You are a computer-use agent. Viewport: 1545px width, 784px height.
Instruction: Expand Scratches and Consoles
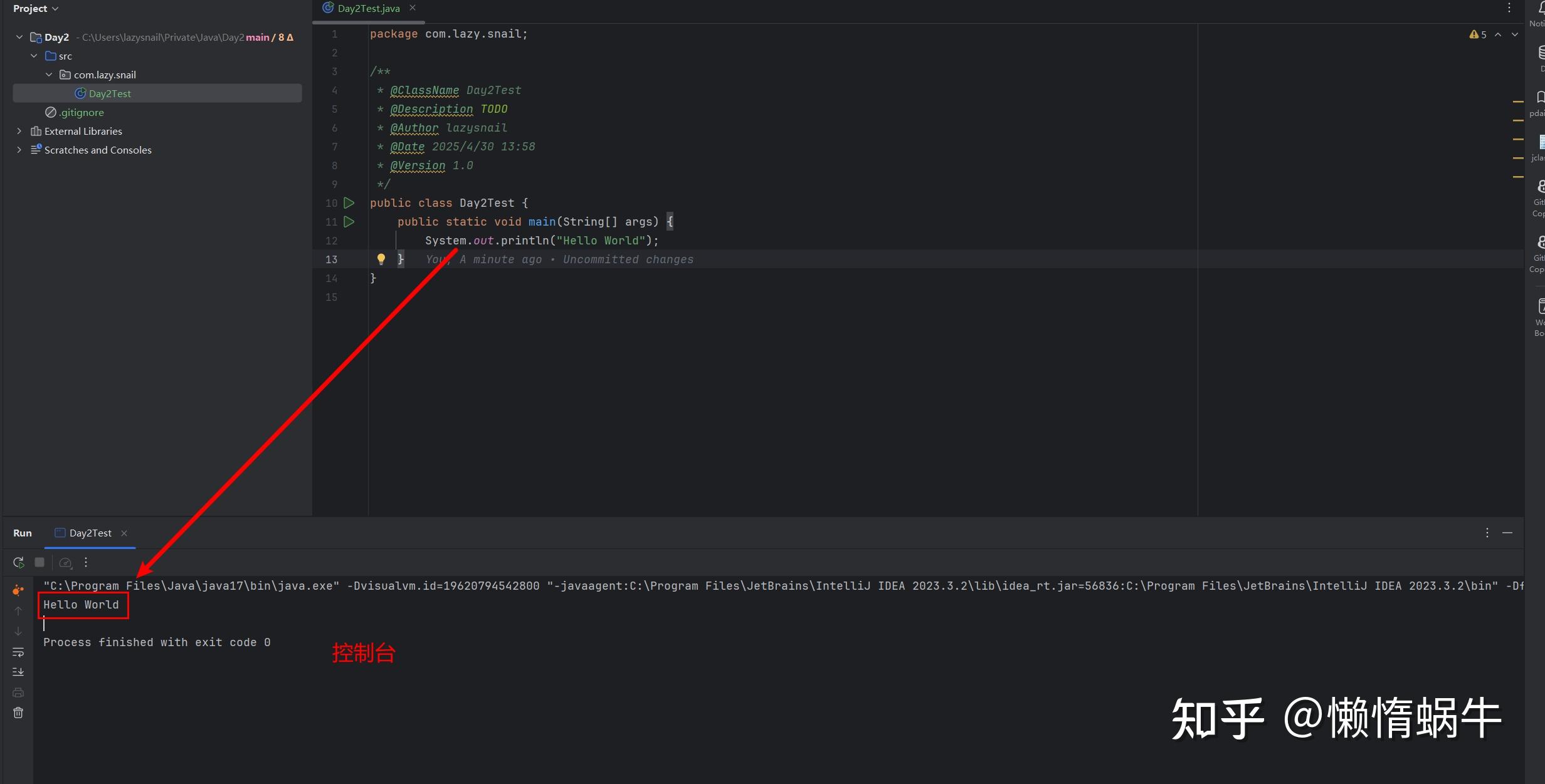tap(19, 150)
